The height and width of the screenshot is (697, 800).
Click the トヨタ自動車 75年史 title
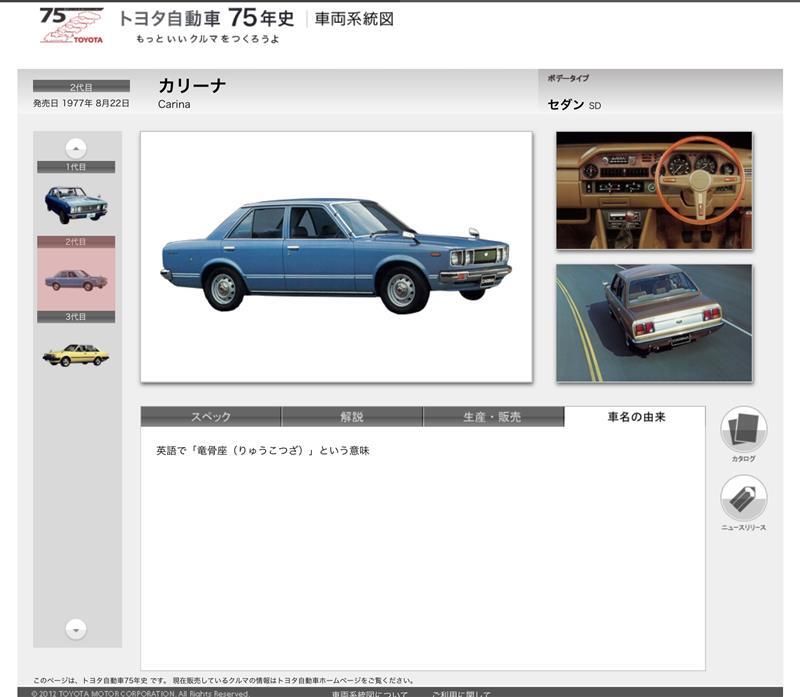(206, 18)
